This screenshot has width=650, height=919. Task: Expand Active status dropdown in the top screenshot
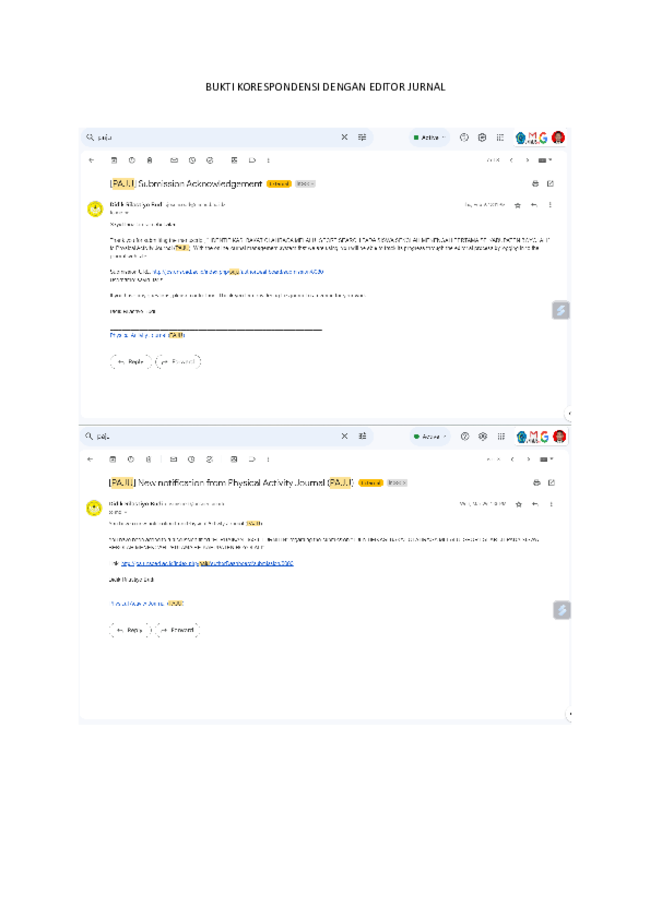430,137
